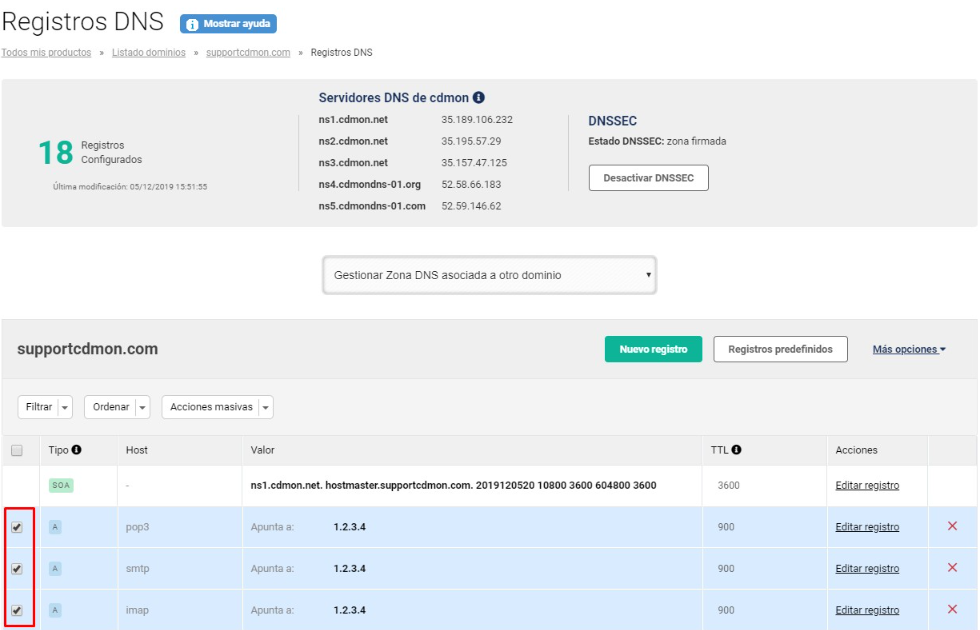Toggle the select-all checkbox in table header
980x630 pixels.
click(x=17, y=451)
